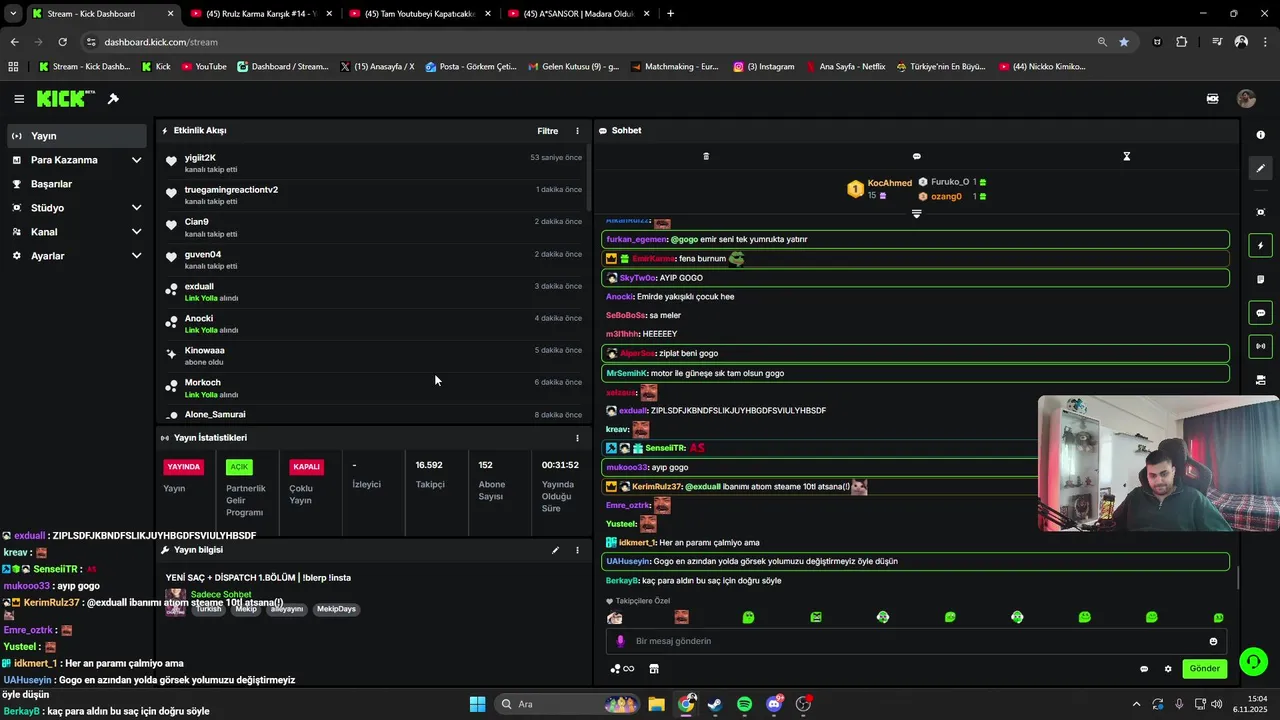1280x720 pixels.
Task: Click the chat bubble icon in the right sidebar
Action: [x=1261, y=313]
